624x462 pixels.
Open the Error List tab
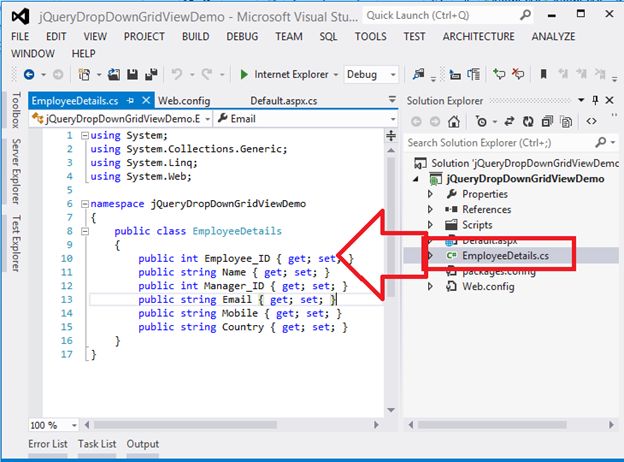[x=48, y=444]
